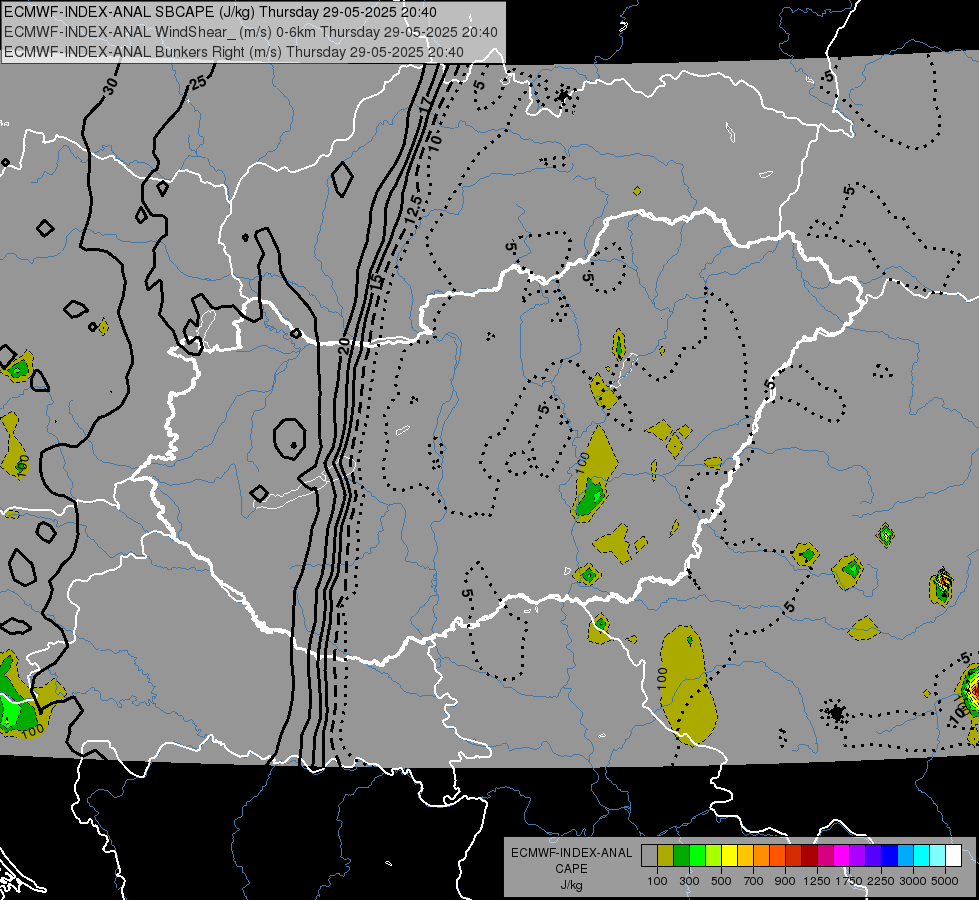
Task: Choose the white 5000 legend swatch
Action: 953,855
